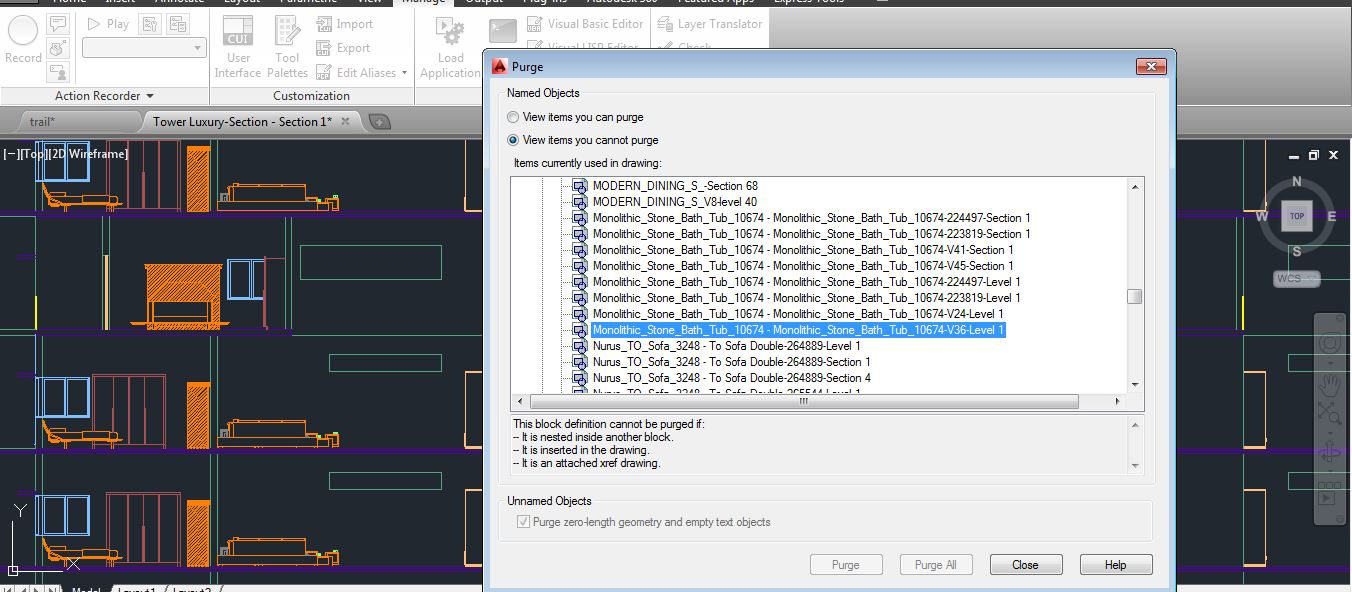Click the Play macro button
Image resolution: width=1352 pixels, height=592 pixels.
[x=108, y=23]
